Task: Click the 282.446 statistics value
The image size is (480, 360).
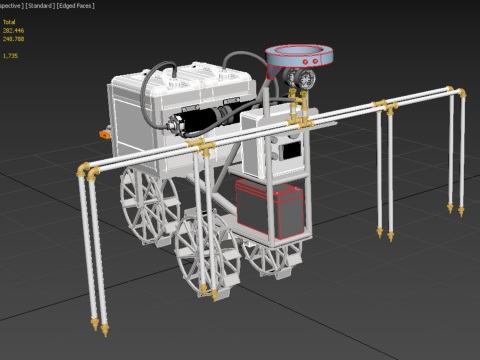Action: [x=13, y=30]
